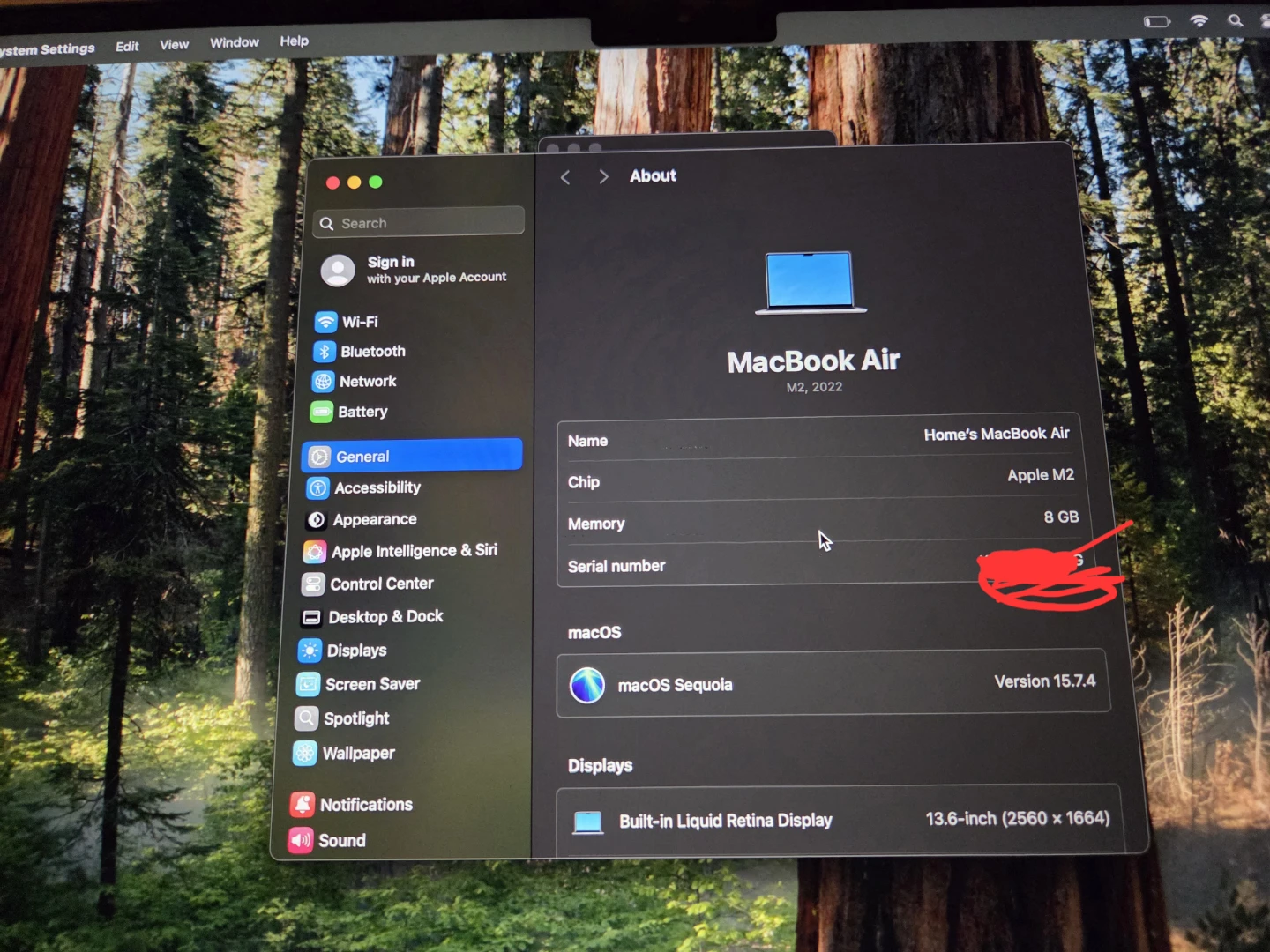Click the Built-in Liquid Retina Display icon
Viewport: 1270px width, 952px height.
pos(588,822)
